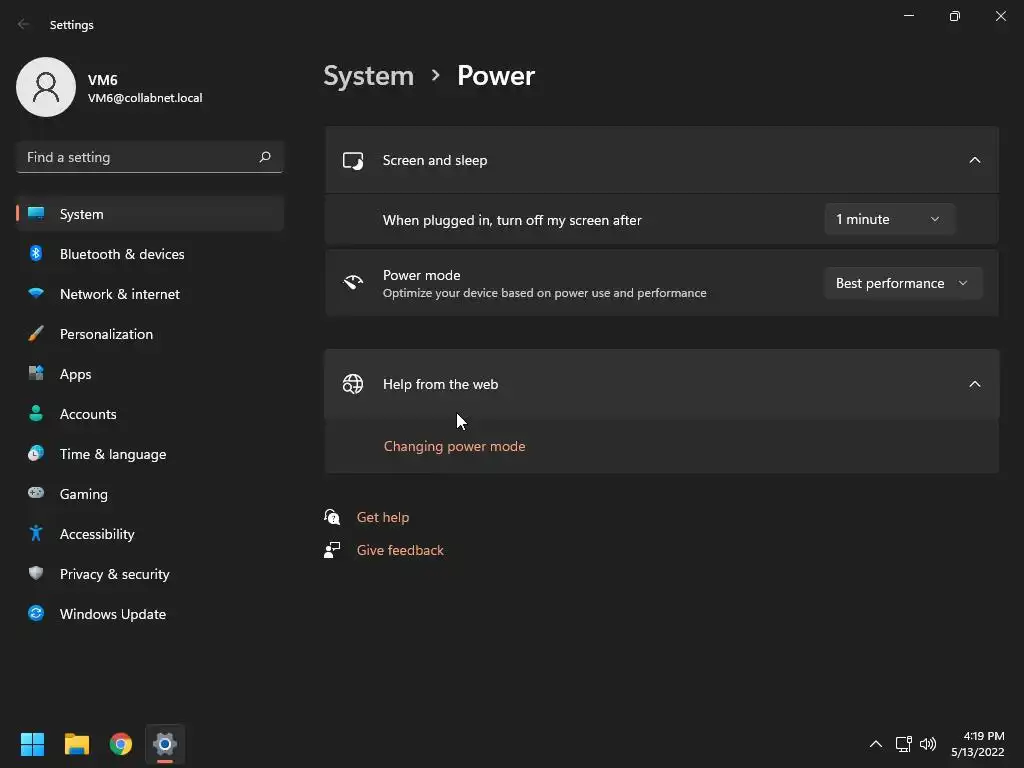Collapse the Help from the web section
Image resolution: width=1024 pixels, height=768 pixels.
[975, 384]
